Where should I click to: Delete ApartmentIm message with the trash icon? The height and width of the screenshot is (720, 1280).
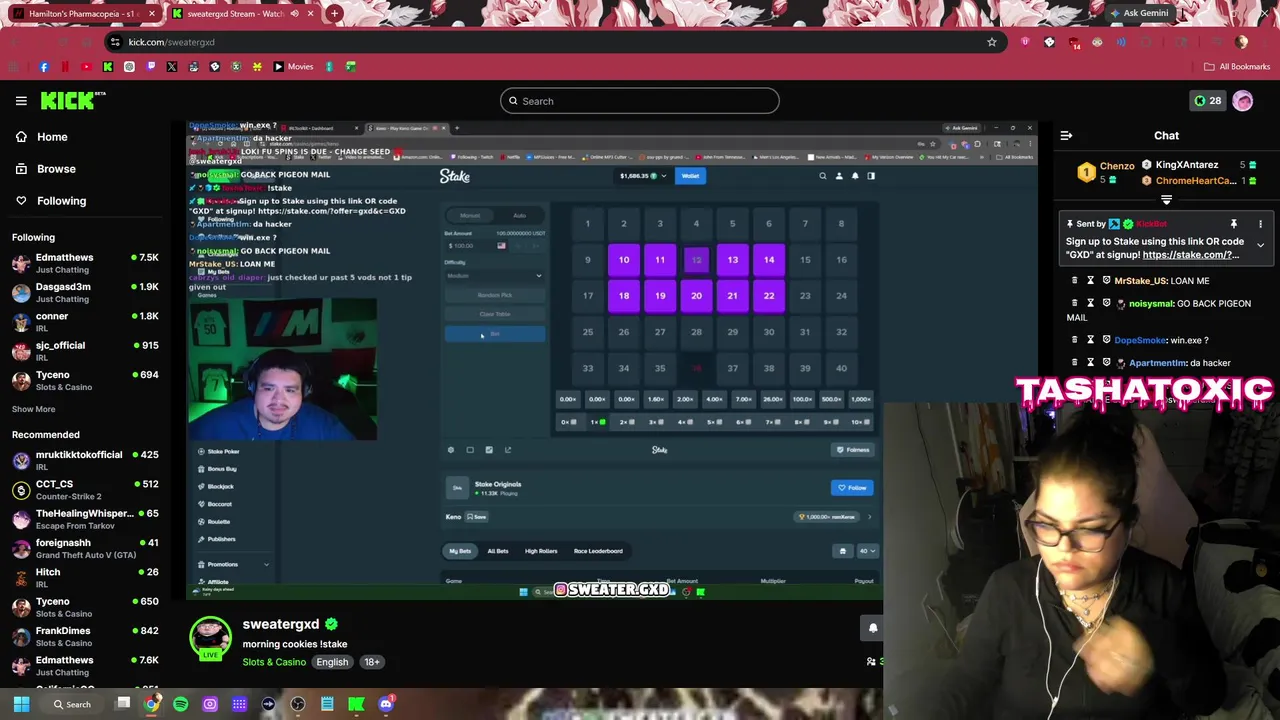pyautogui.click(x=1074, y=363)
